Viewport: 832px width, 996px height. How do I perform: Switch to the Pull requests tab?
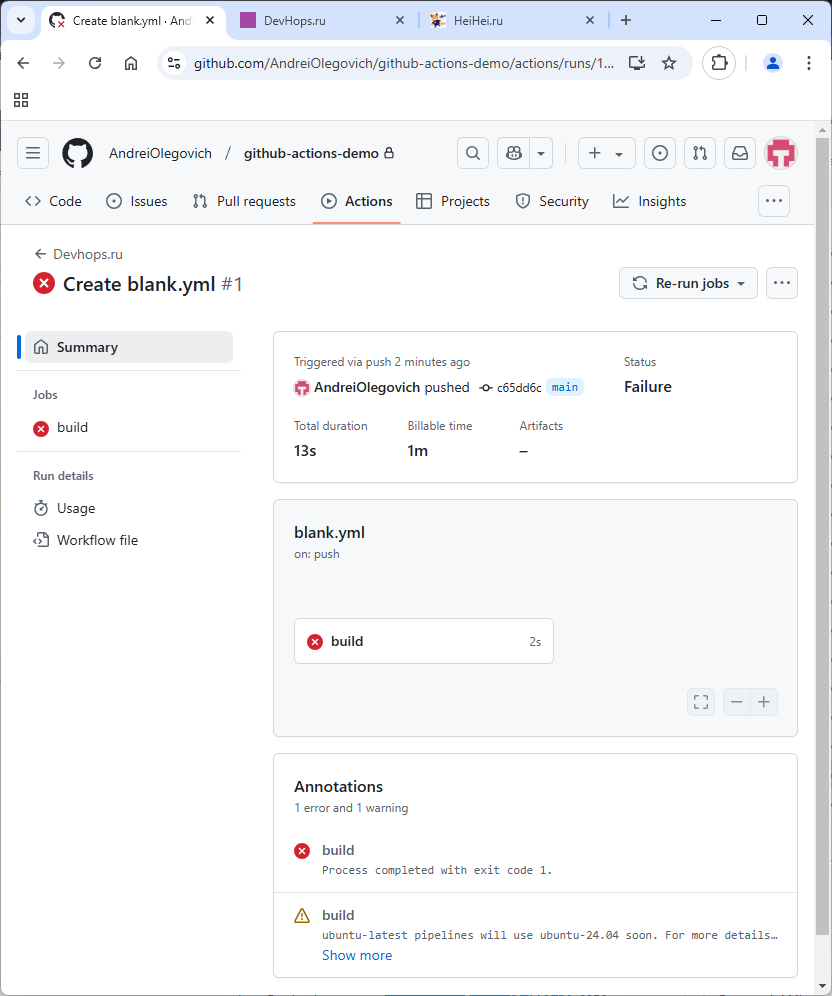[244, 201]
